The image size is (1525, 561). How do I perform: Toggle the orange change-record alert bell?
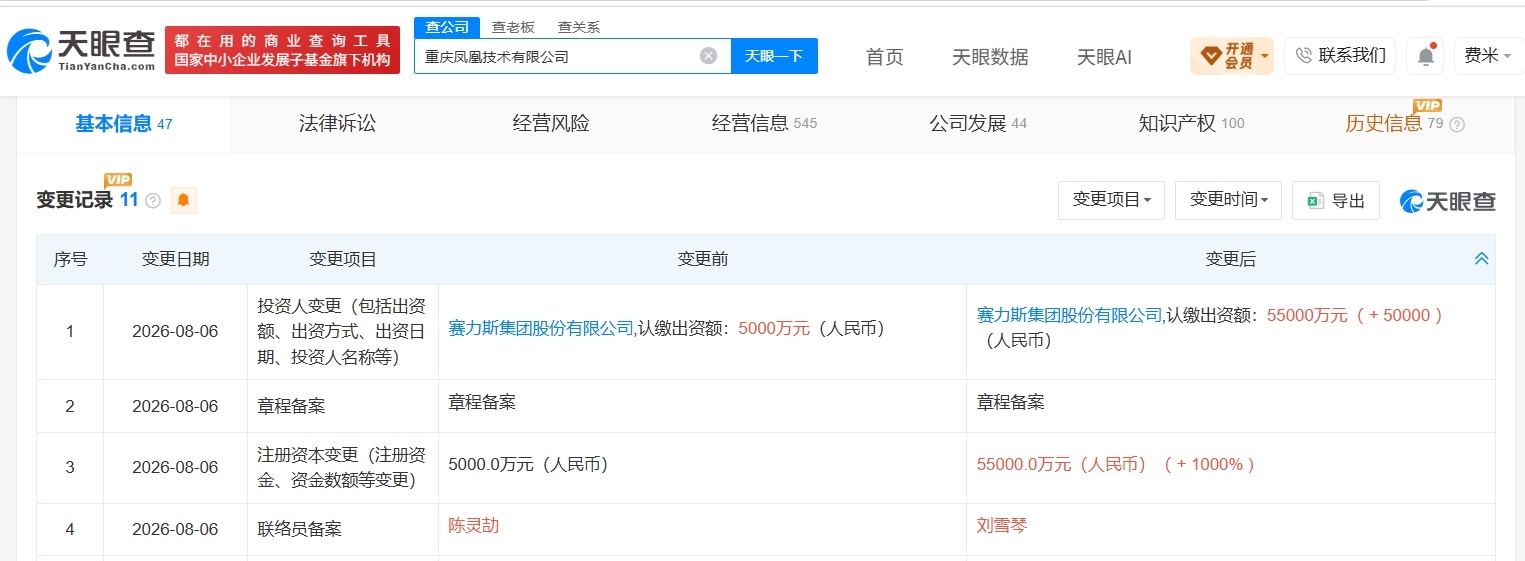(183, 200)
